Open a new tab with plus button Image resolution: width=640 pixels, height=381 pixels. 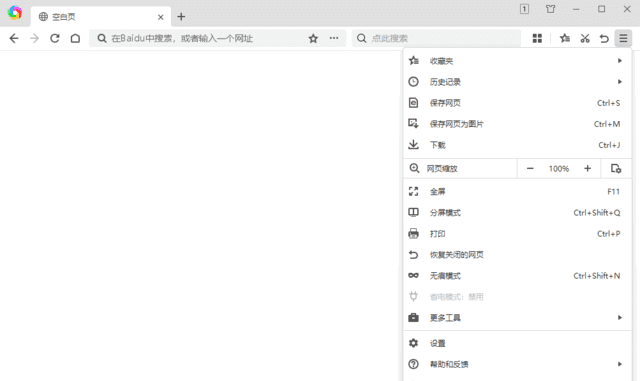coord(181,17)
